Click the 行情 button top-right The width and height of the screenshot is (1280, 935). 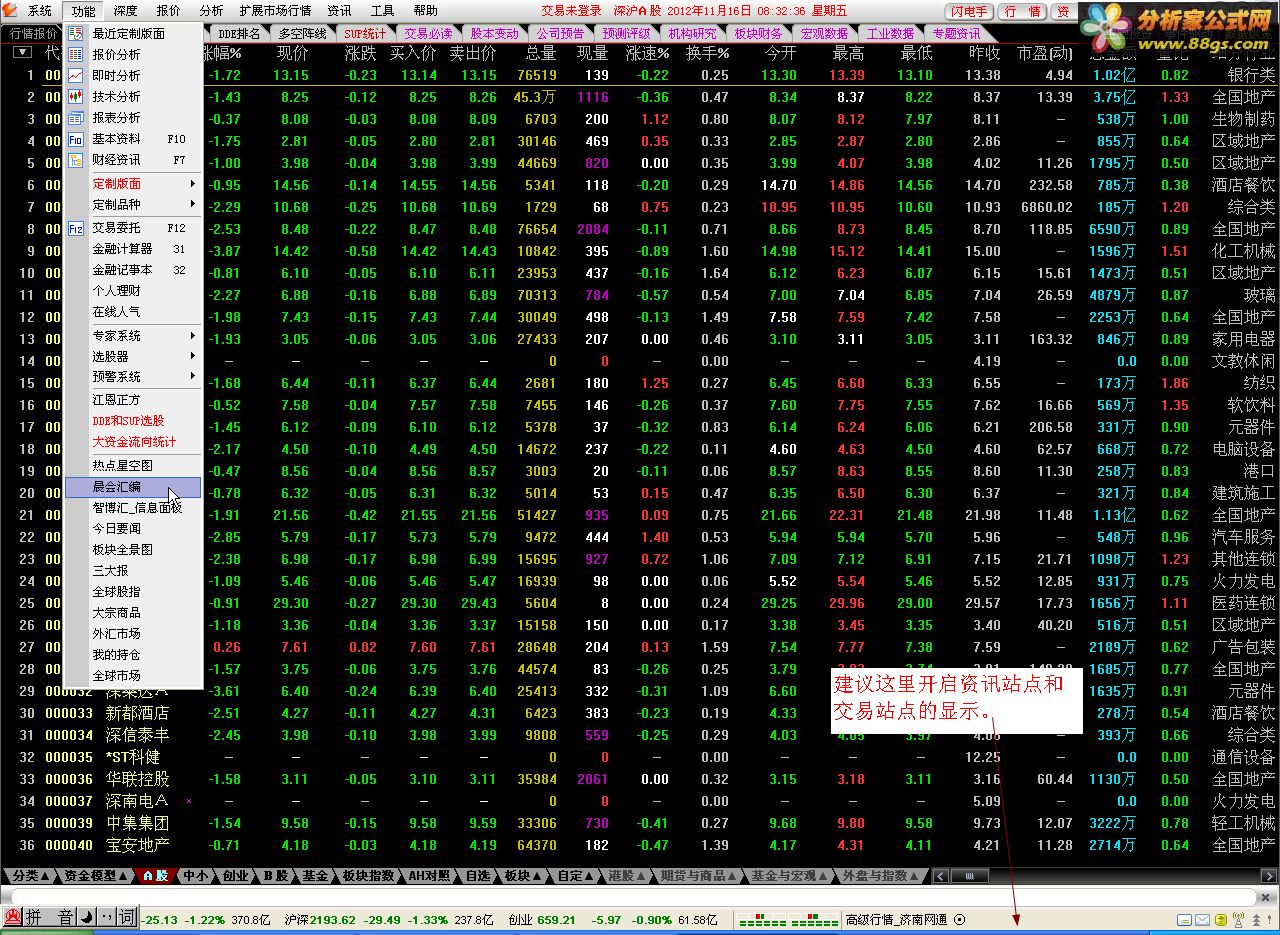1023,11
